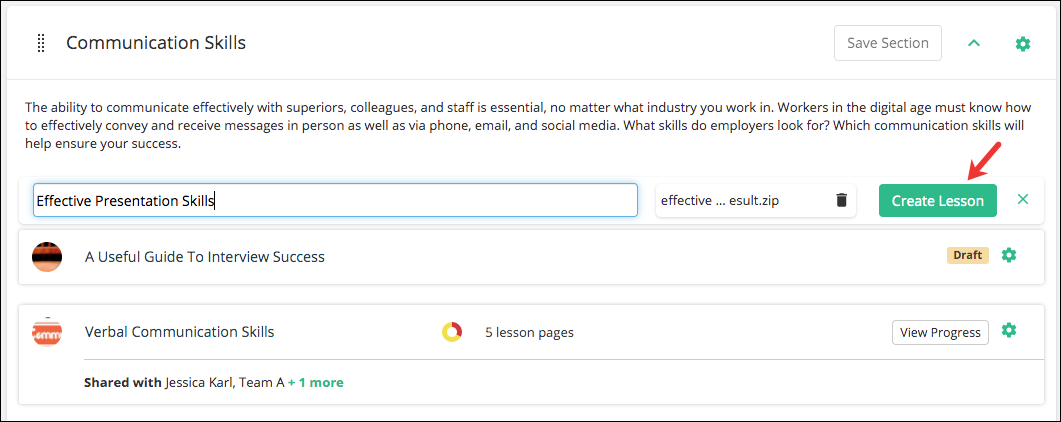Screen dimensions: 1061x422
Task: Click the View Progress button
Action: tap(940, 332)
